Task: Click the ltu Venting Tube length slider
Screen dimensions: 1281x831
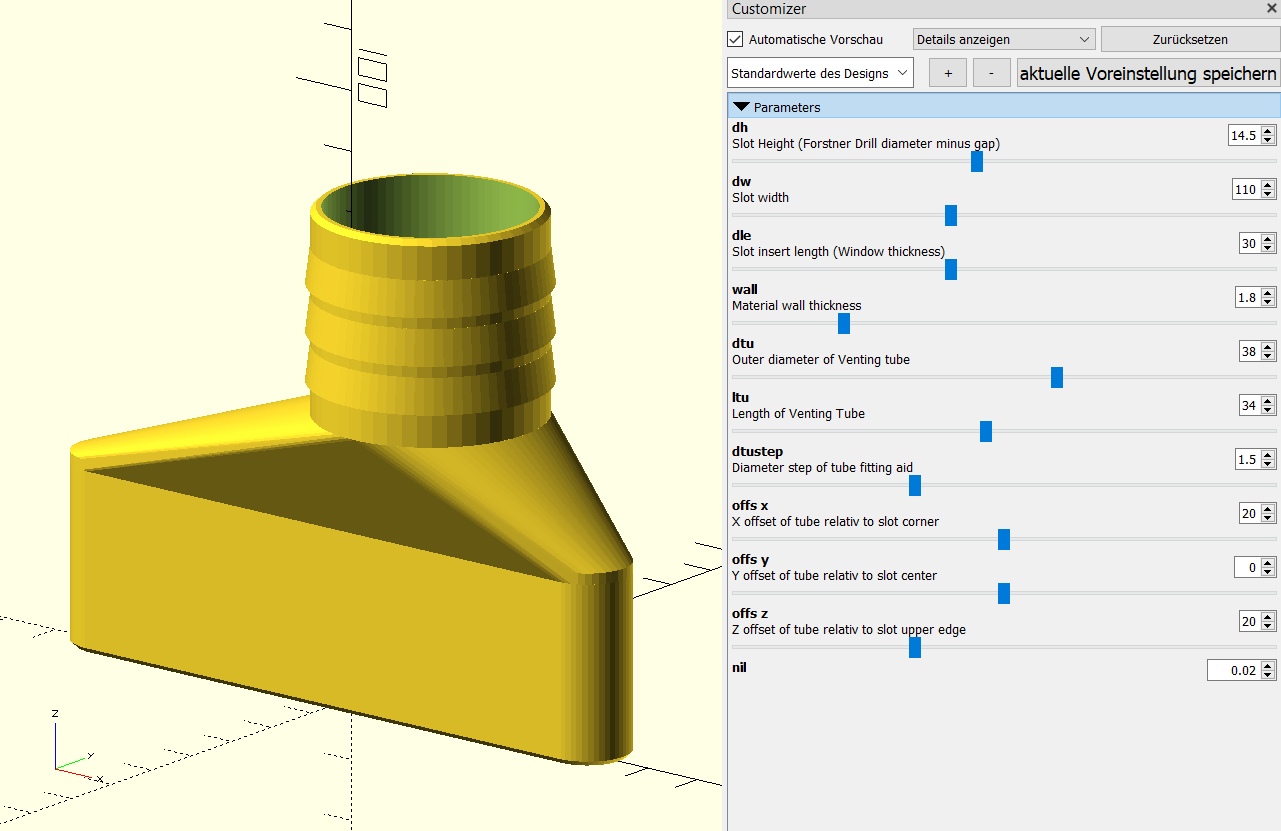Action: click(x=985, y=431)
